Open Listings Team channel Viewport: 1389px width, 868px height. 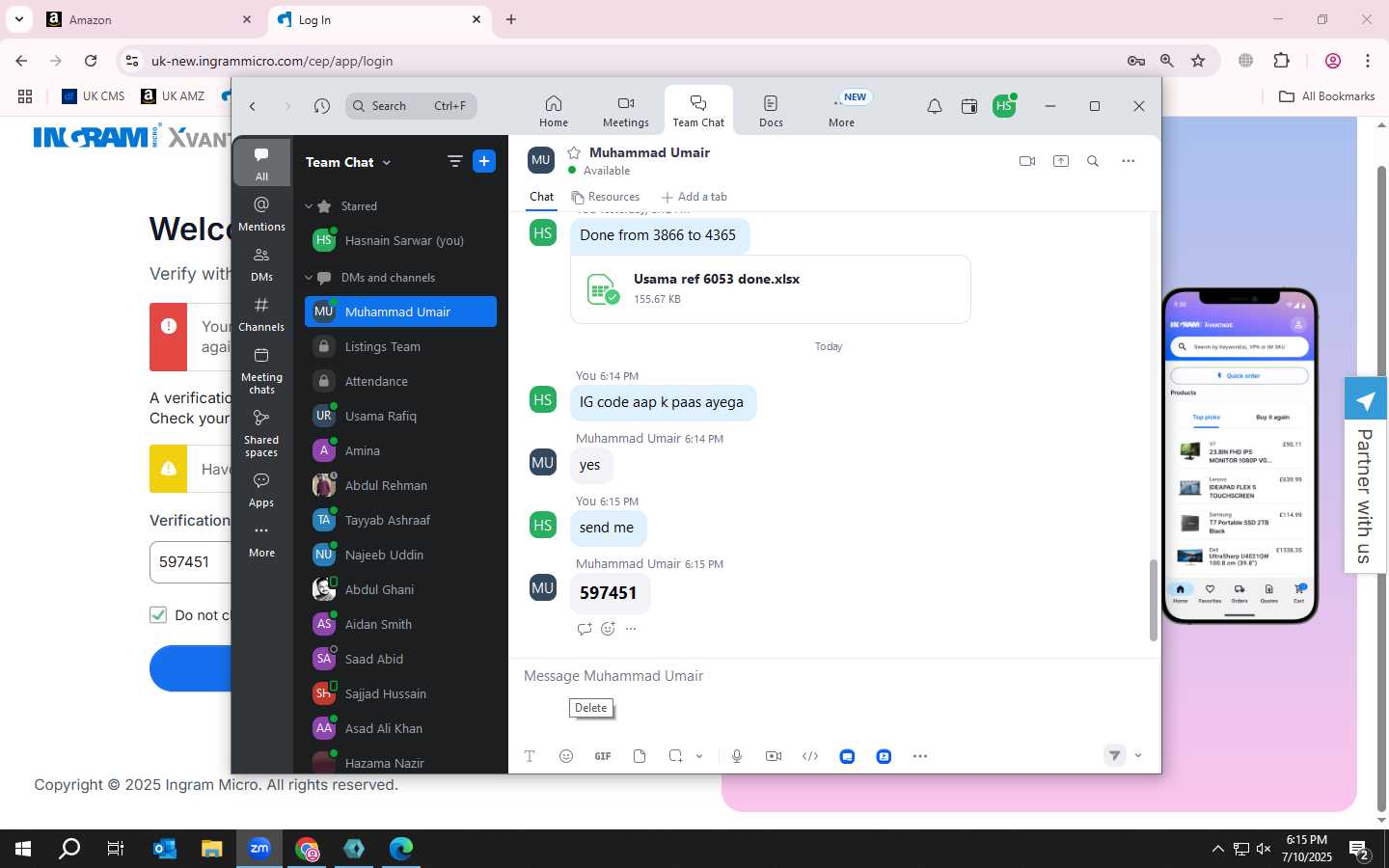(400, 346)
